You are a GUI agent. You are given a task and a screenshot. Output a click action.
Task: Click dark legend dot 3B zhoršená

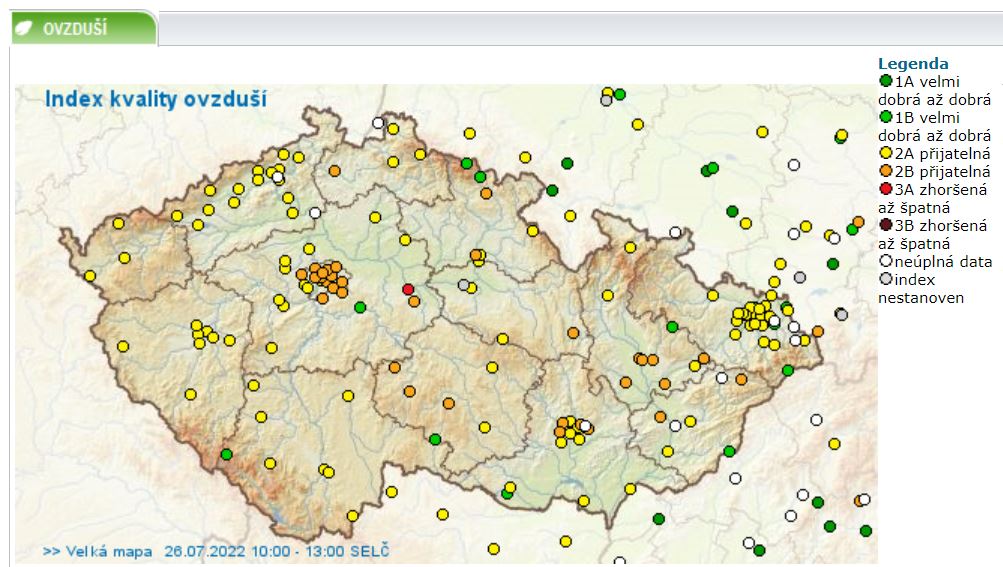point(886,224)
